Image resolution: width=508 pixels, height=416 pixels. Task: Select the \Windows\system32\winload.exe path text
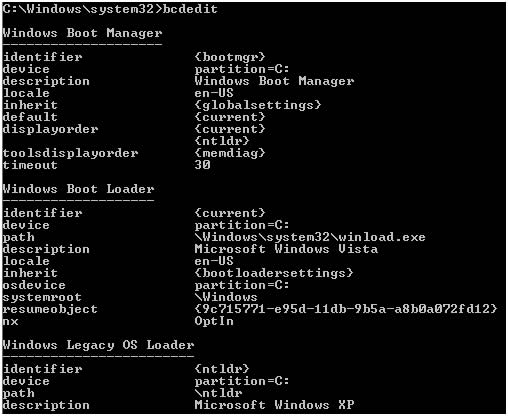(x=310, y=237)
